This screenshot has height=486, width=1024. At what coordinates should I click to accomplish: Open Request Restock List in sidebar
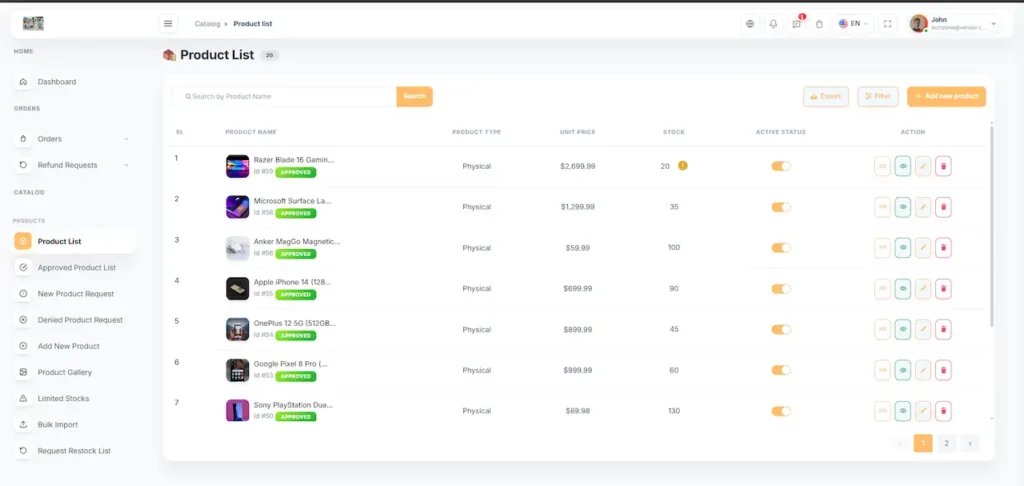pyautogui.click(x=74, y=451)
